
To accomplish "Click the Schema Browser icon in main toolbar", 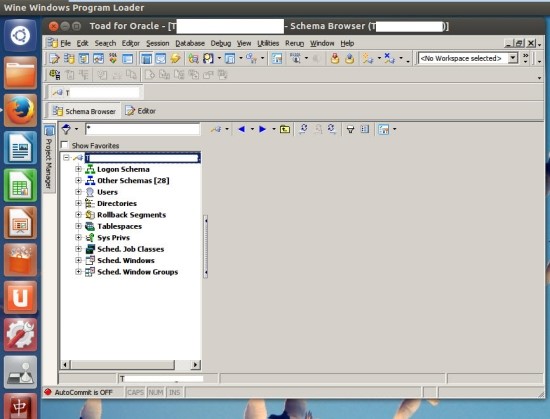I will point(69,59).
